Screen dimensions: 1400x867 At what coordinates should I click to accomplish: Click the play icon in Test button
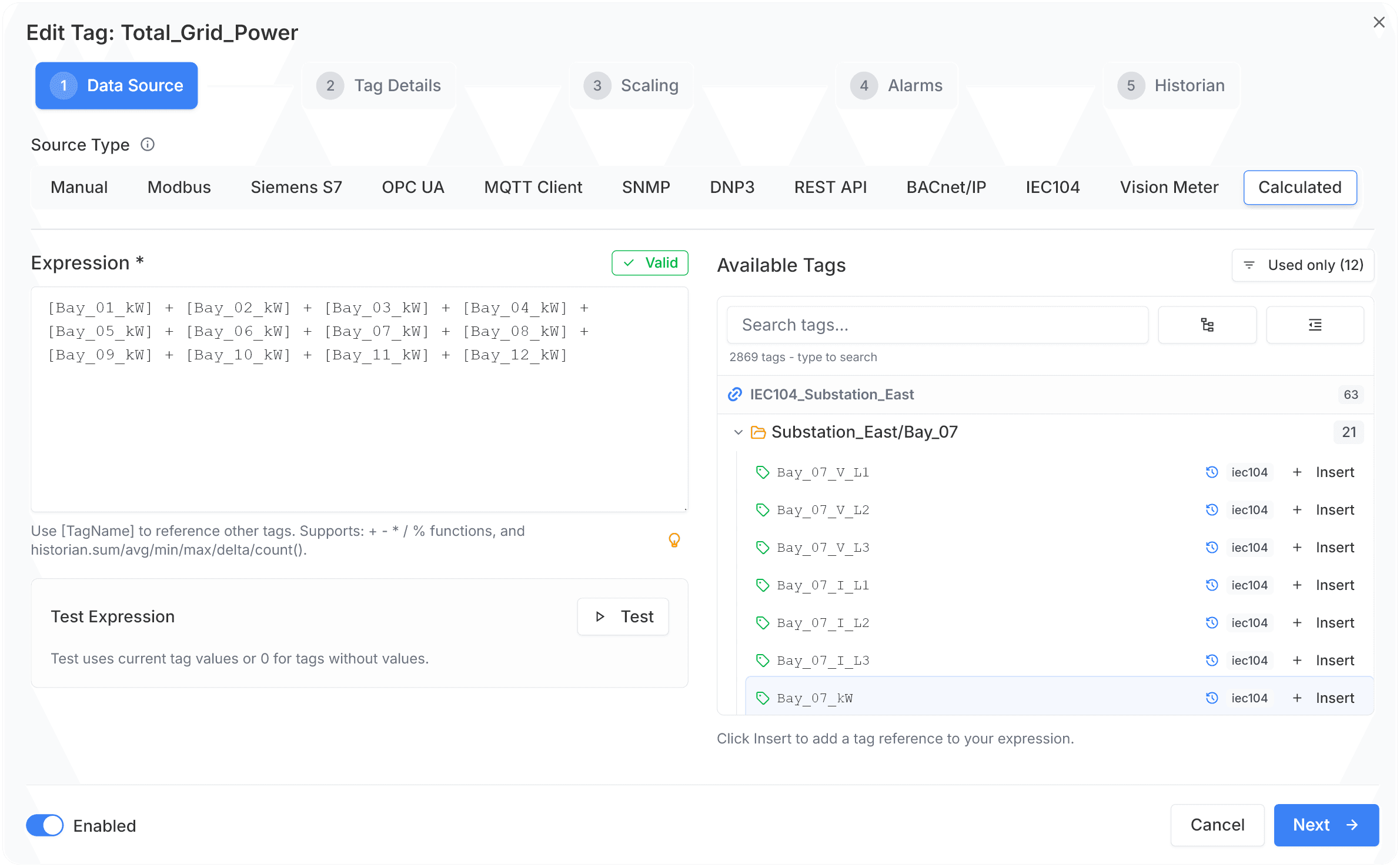tap(600, 616)
